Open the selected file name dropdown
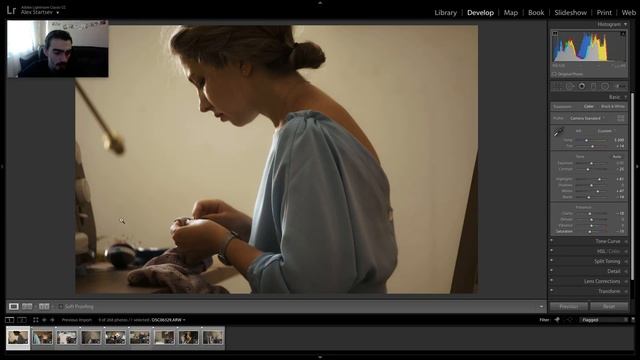Image resolution: width=640 pixels, height=360 pixels. (168, 320)
